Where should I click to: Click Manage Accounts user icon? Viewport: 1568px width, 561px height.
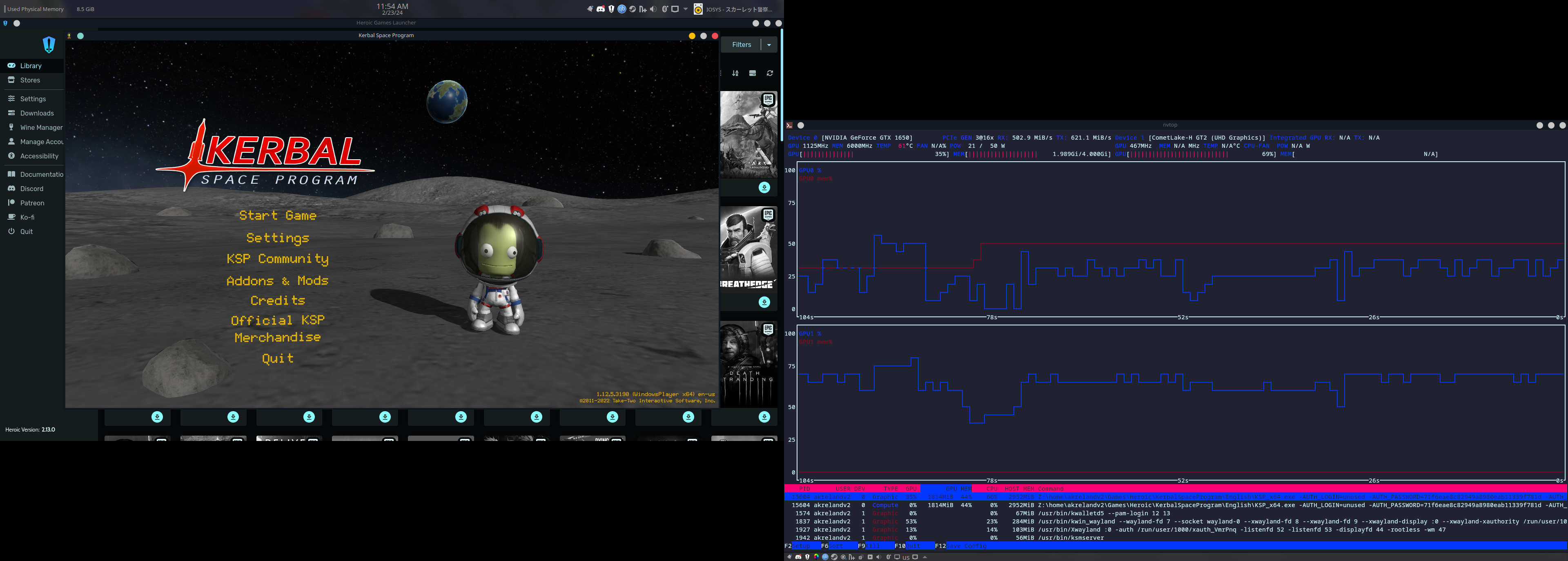[x=11, y=141]
